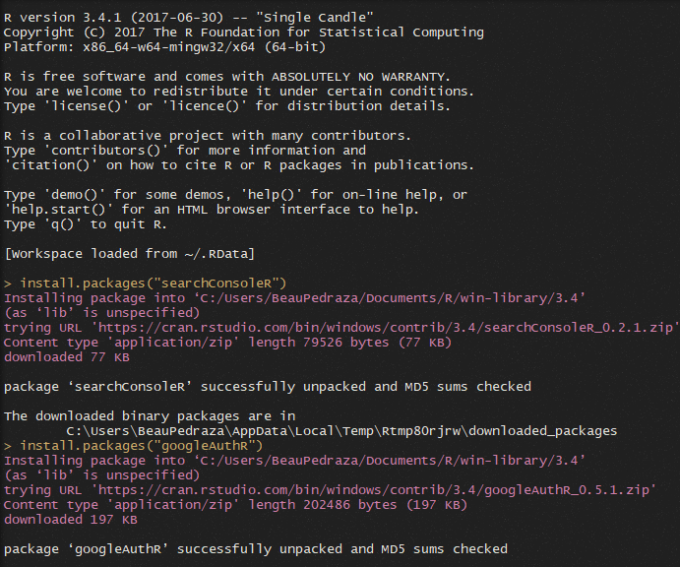Click the install.packages("searchConsoleR") command line

(x=152, y=283)
